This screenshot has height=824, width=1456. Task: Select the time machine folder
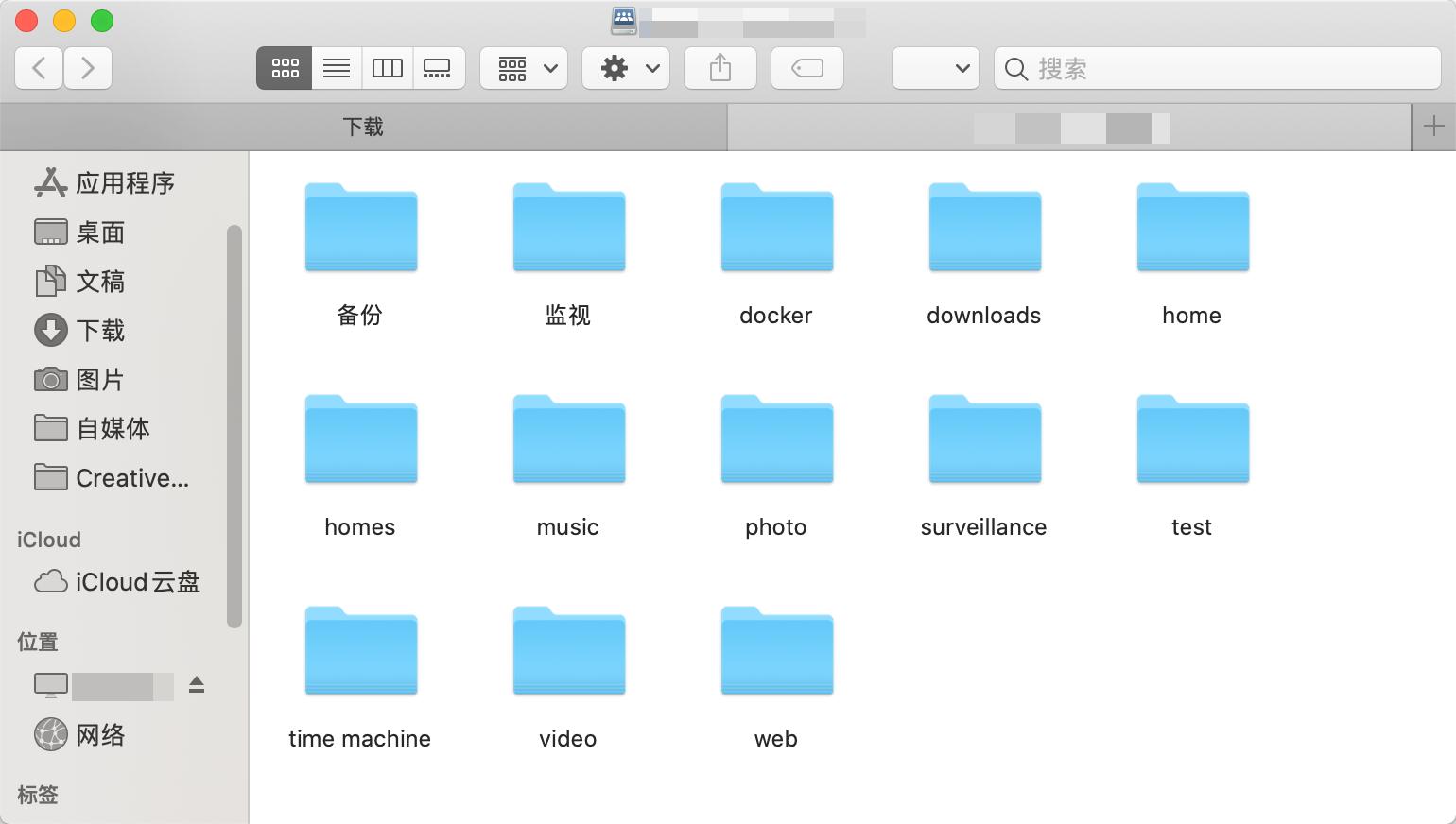coord(360,653)
